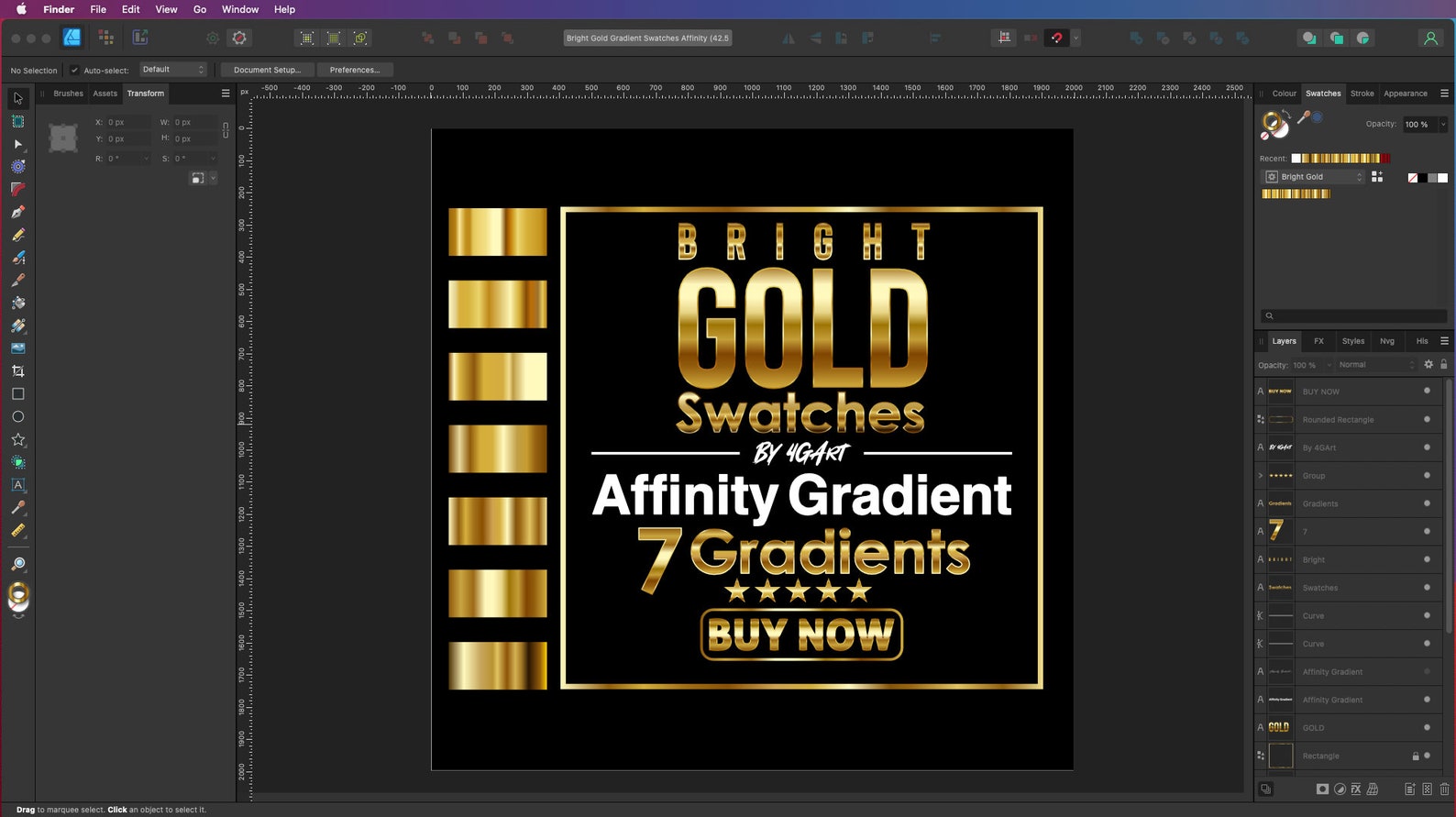Unlock the Rectangle layer
Viewport: 1456px width, 817px height.
pos(1415,756)
